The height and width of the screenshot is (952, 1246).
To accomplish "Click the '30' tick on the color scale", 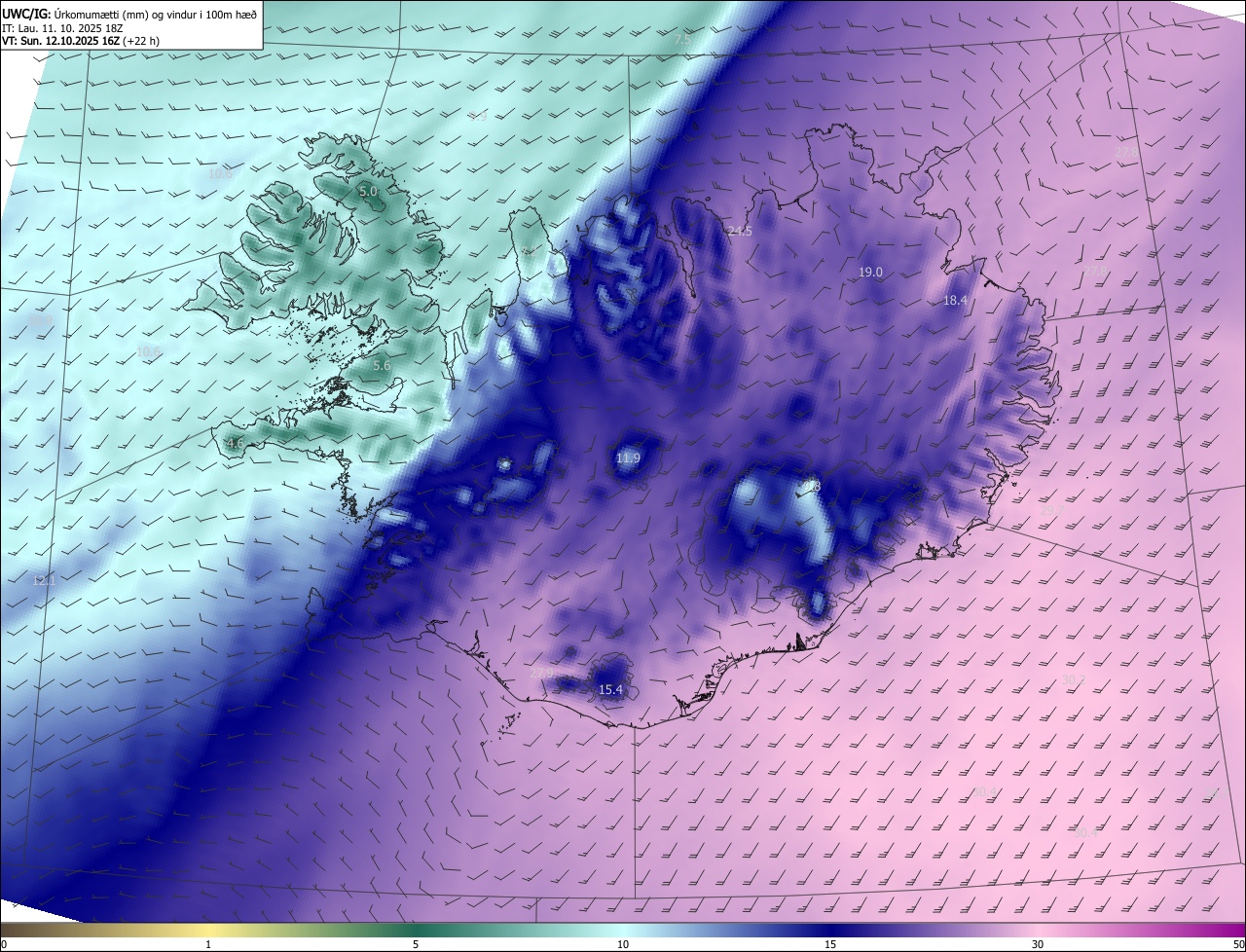I will [x=1038, y=944].
